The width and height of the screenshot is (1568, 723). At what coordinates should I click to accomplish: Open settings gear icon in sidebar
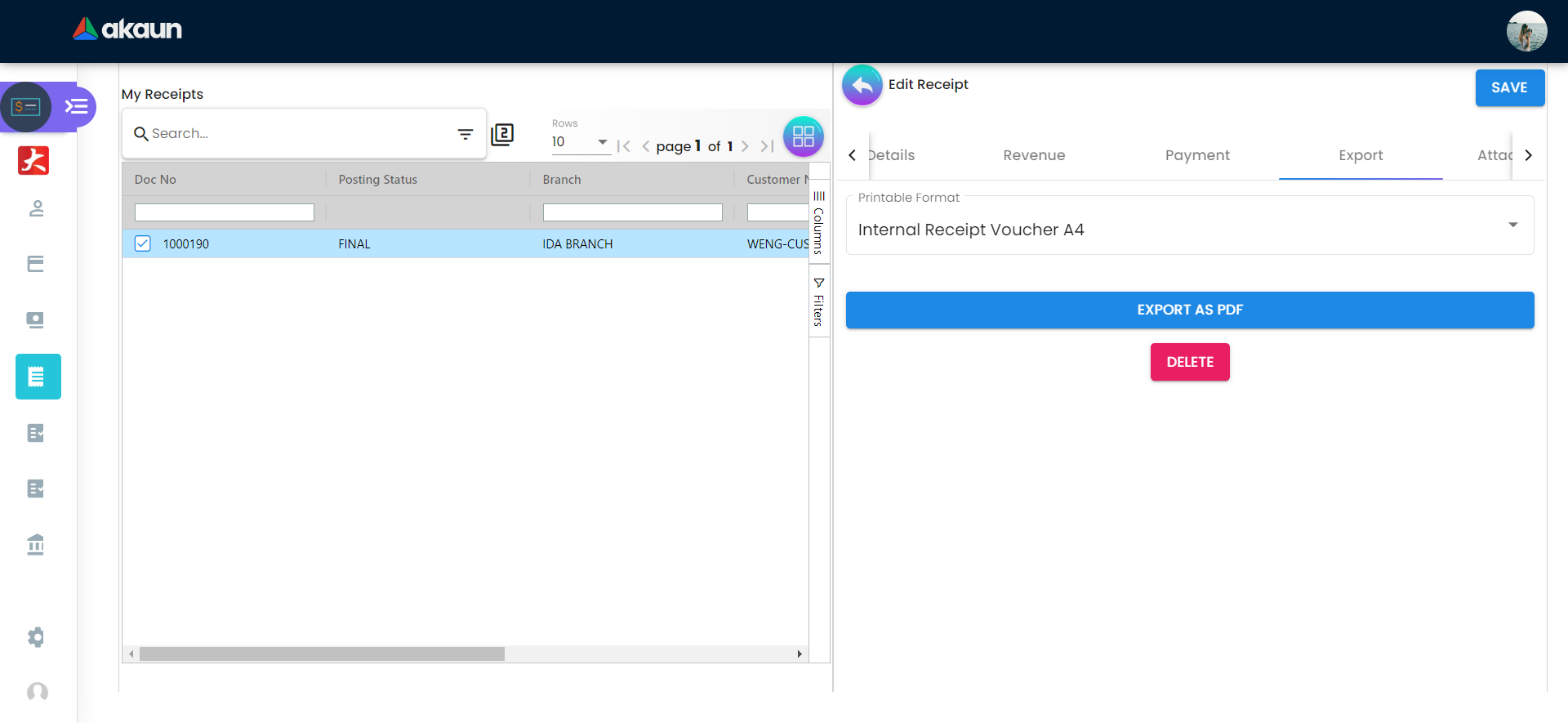pos(36,637)
